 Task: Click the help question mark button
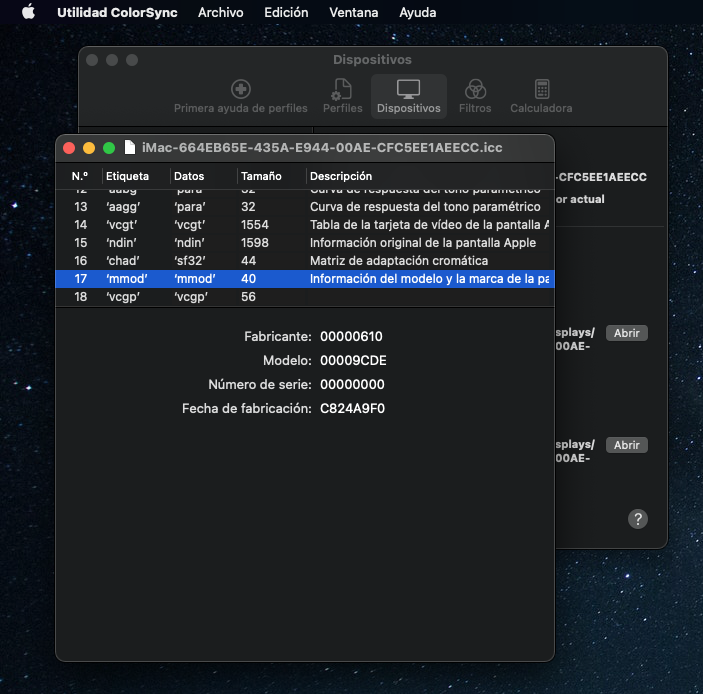[x=638, y=519]
